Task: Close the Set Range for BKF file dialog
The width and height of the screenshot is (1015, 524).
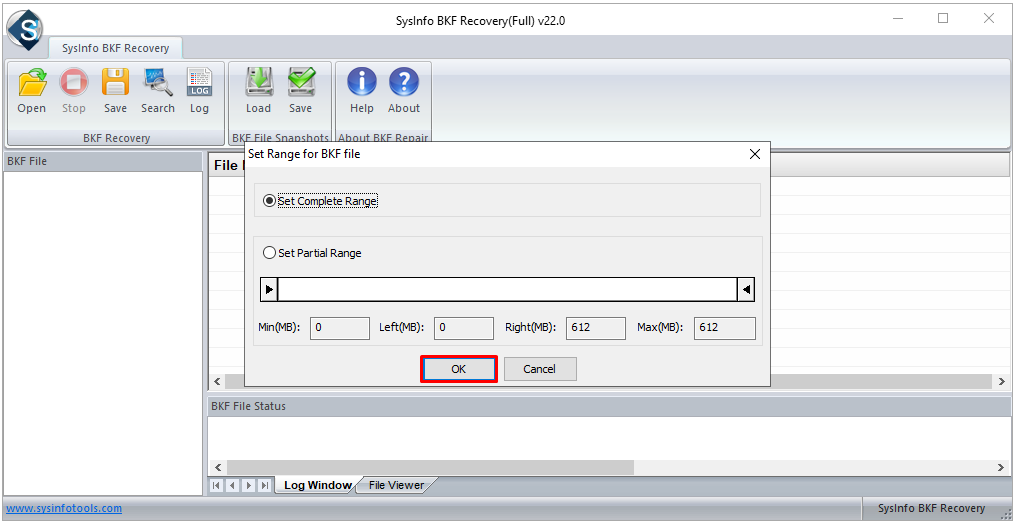Action: coord(754,154)
